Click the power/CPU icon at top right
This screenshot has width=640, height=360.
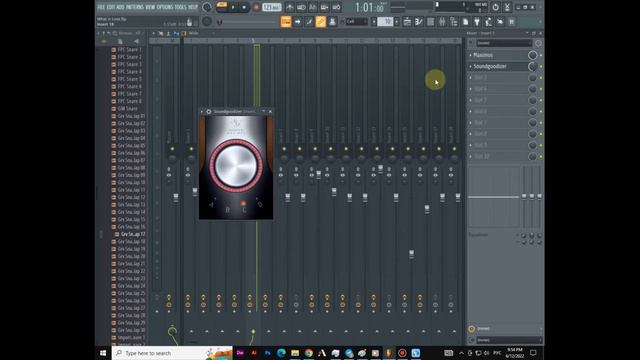click(x=495, y=7)
